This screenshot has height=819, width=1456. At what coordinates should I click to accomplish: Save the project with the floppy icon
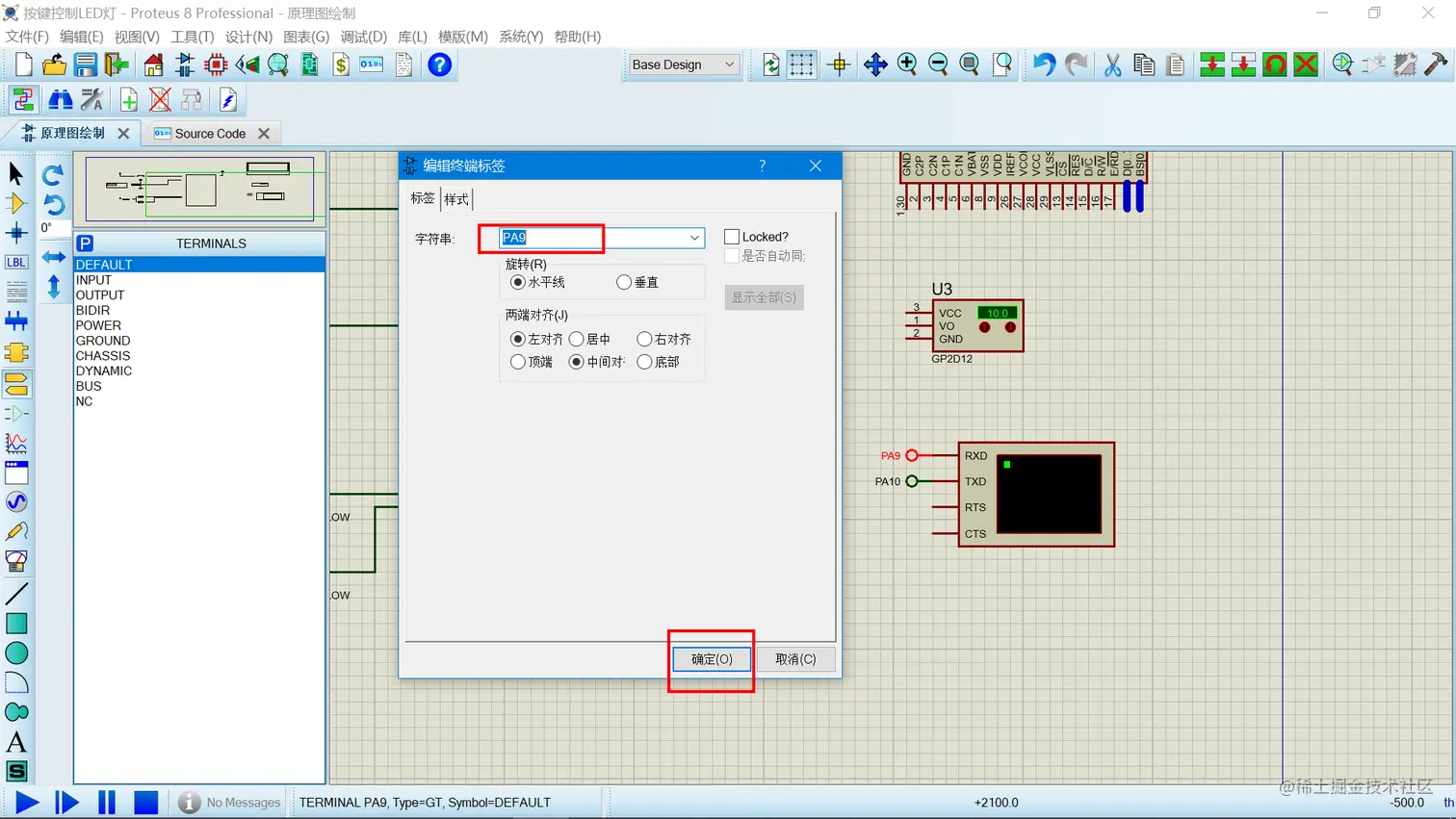click(86, 64)
